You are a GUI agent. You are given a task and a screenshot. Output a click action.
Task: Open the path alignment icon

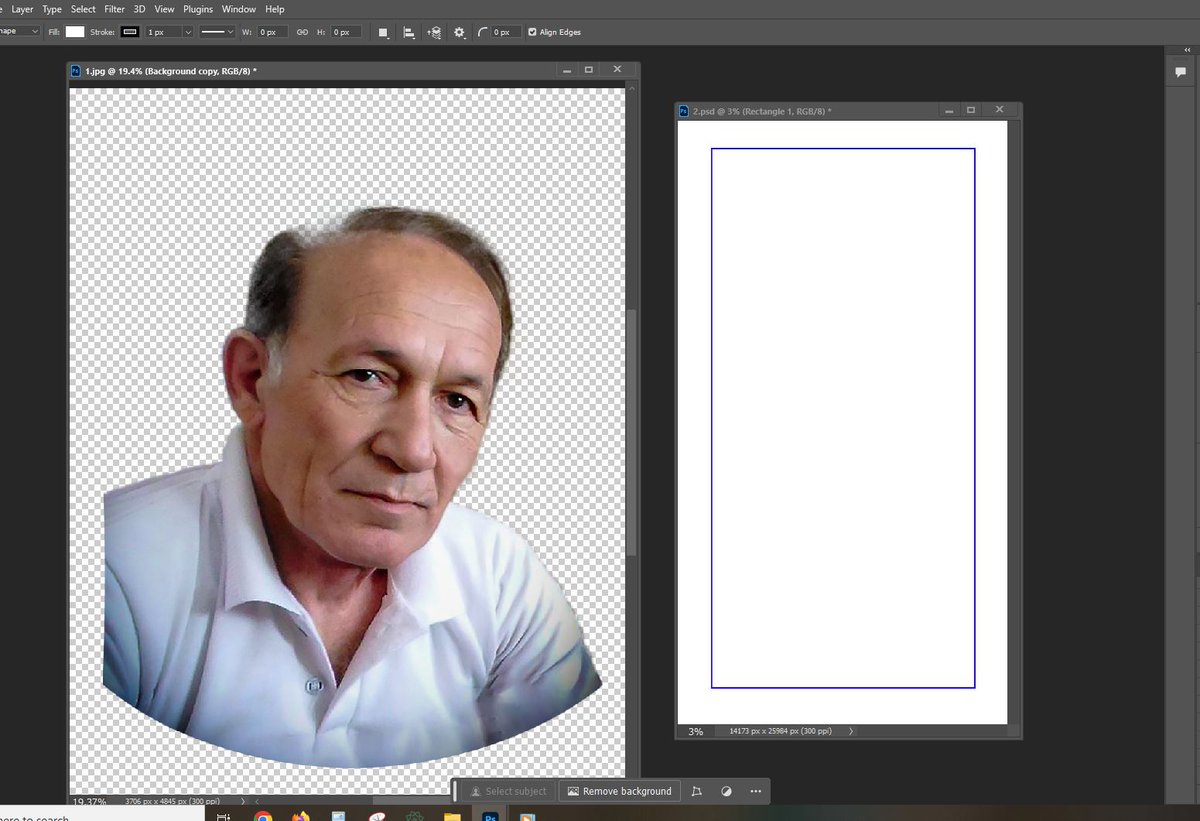(x=409, y=32)
